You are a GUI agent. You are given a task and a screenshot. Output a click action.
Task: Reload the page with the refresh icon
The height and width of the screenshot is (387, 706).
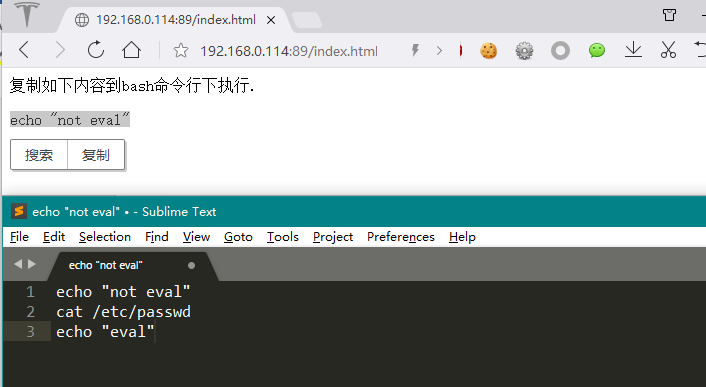(x=95, y=50)
